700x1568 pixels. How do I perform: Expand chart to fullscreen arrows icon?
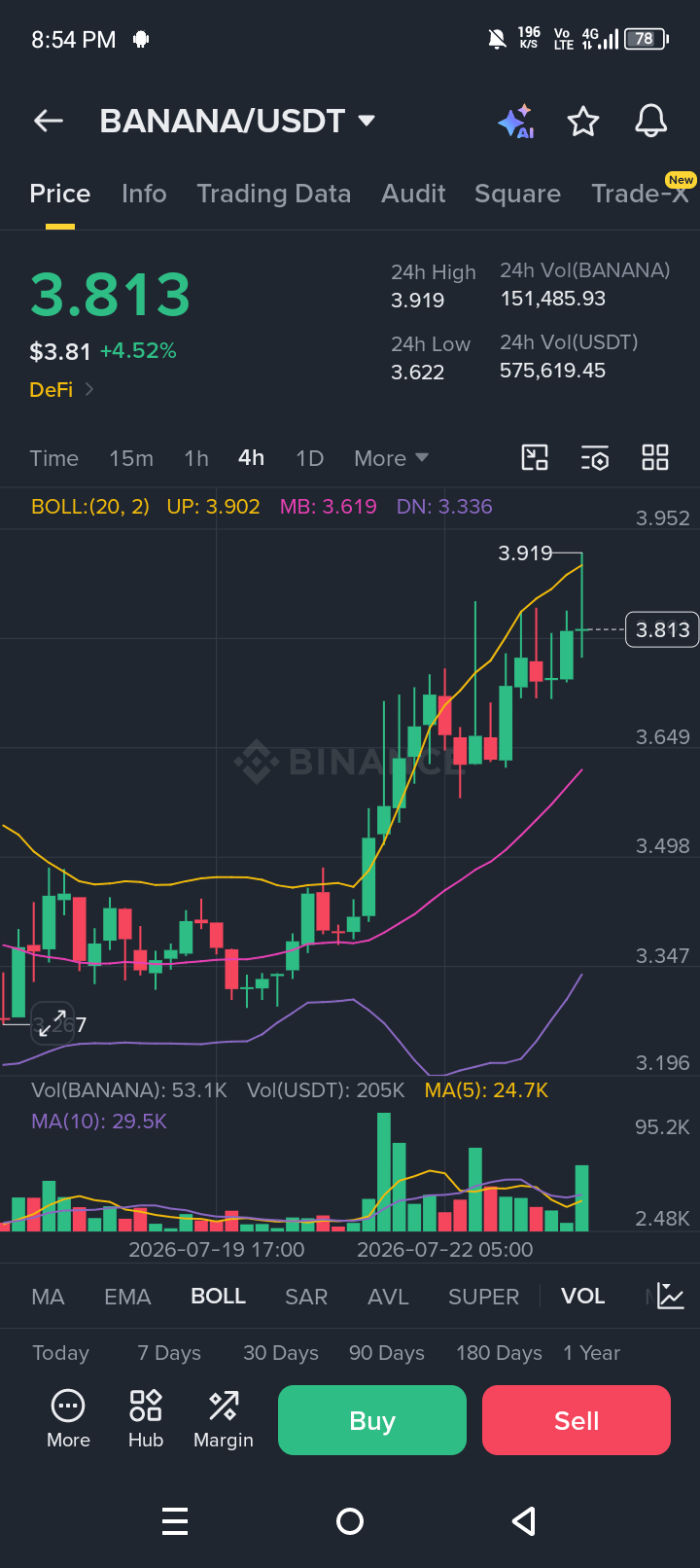point(52,1022)
